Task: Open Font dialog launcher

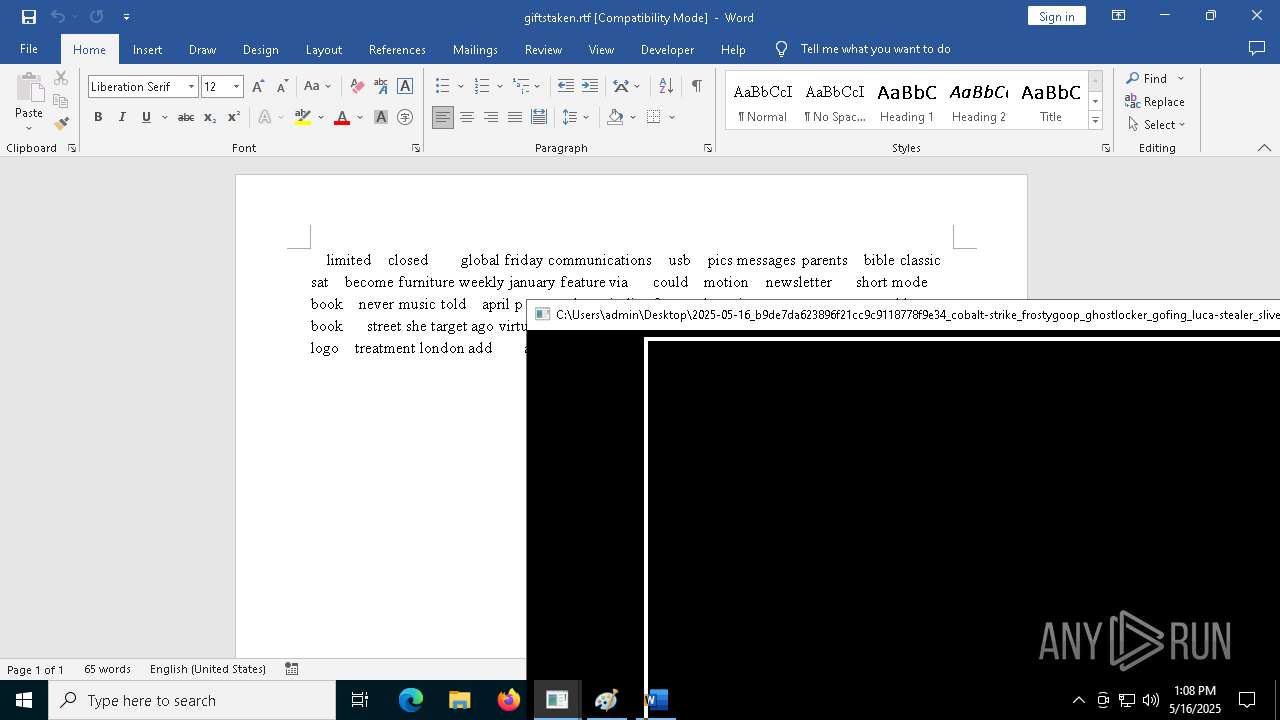Action: 416,148
